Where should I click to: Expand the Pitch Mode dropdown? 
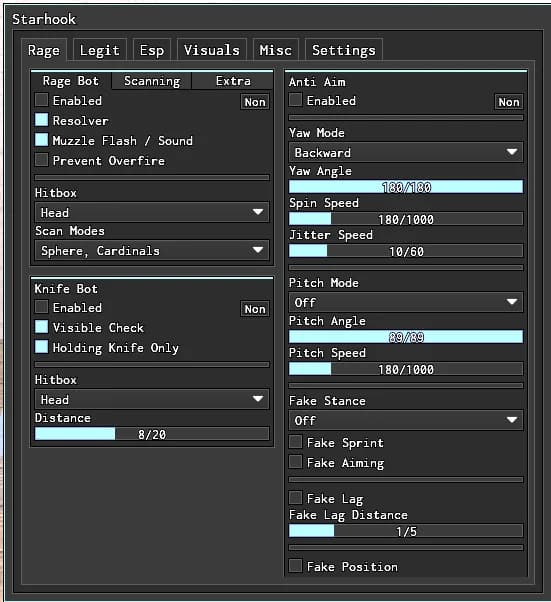[406, 302]
